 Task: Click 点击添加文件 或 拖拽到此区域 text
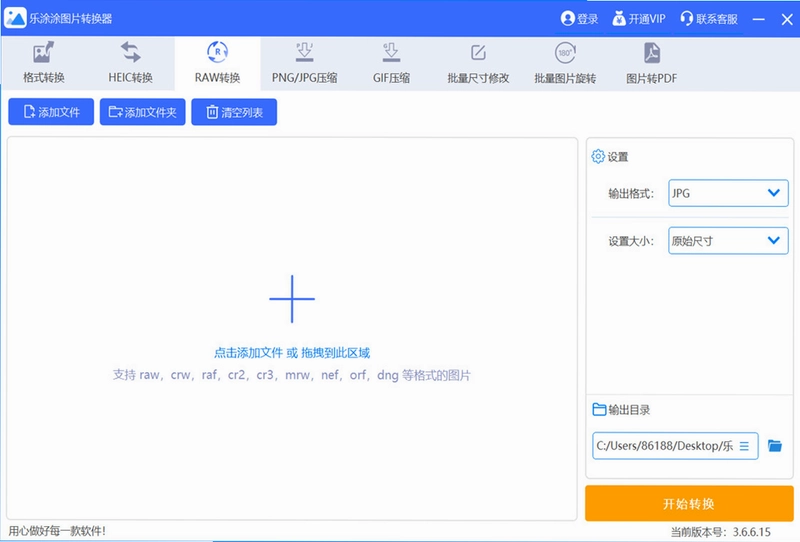point(292,353)
